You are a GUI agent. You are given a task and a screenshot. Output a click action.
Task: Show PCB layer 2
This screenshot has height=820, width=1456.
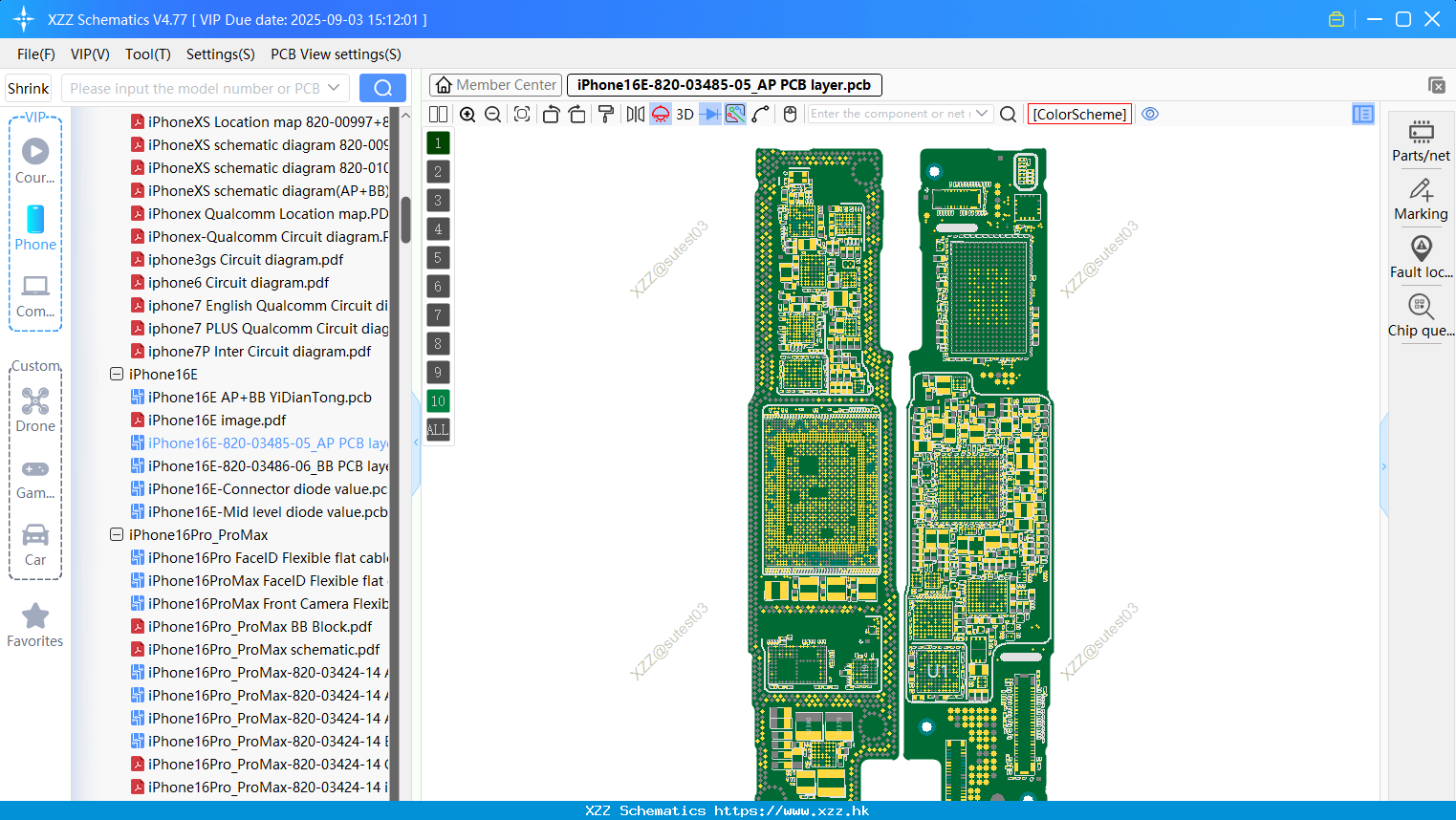point(438,171)
